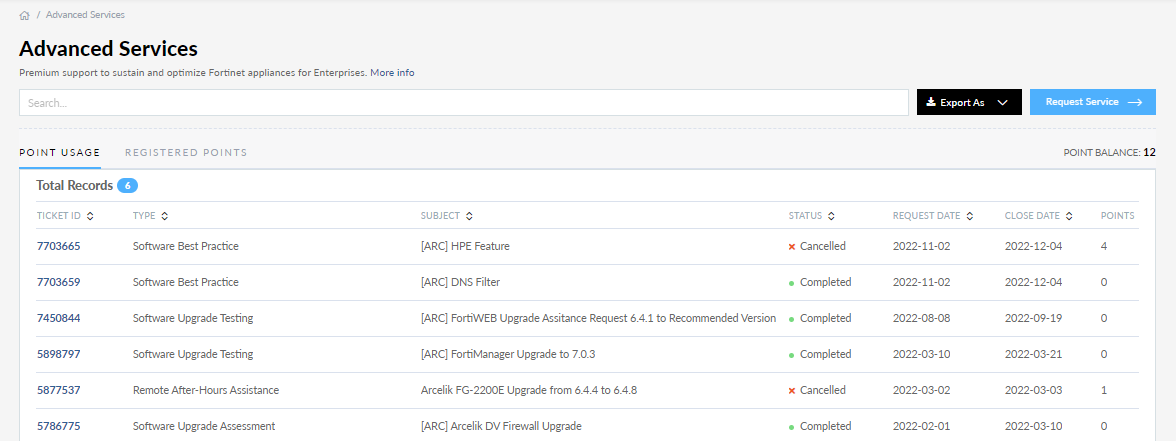Sort table by Request Date
Image resolution: width=1176 pixels, height=441 pixels.
969,216
